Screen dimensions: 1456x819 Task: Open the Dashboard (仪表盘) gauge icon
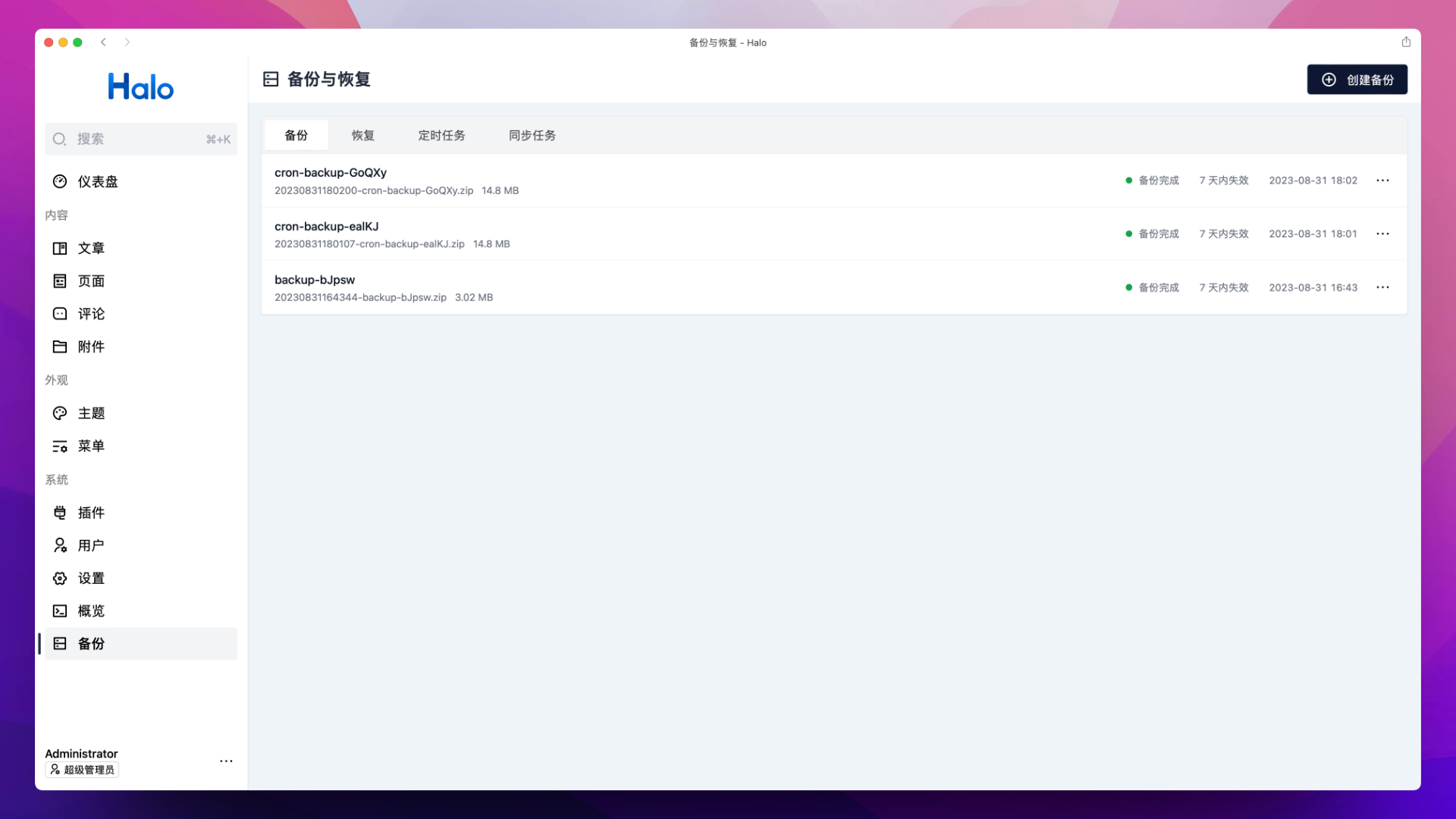pos(60,181)
